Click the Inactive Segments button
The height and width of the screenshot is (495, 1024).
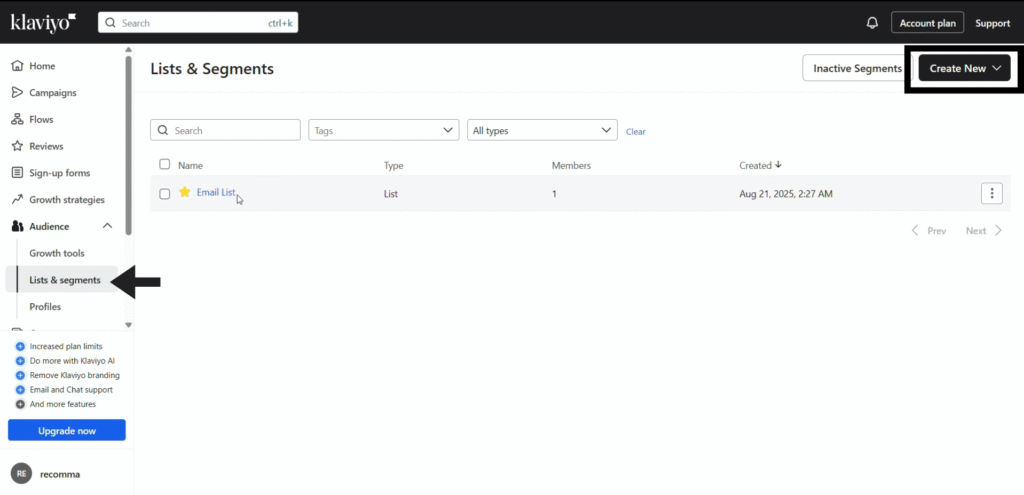pos(857,68)
